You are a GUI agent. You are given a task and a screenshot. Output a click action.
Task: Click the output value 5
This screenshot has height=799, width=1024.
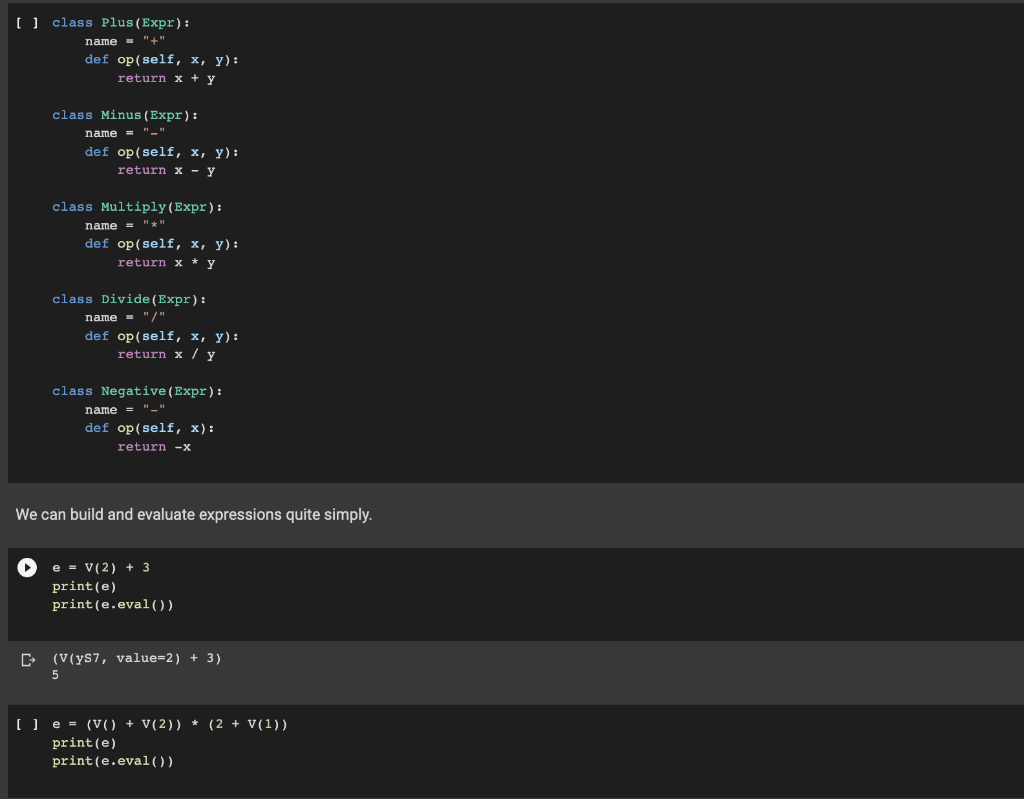(55, 675)
